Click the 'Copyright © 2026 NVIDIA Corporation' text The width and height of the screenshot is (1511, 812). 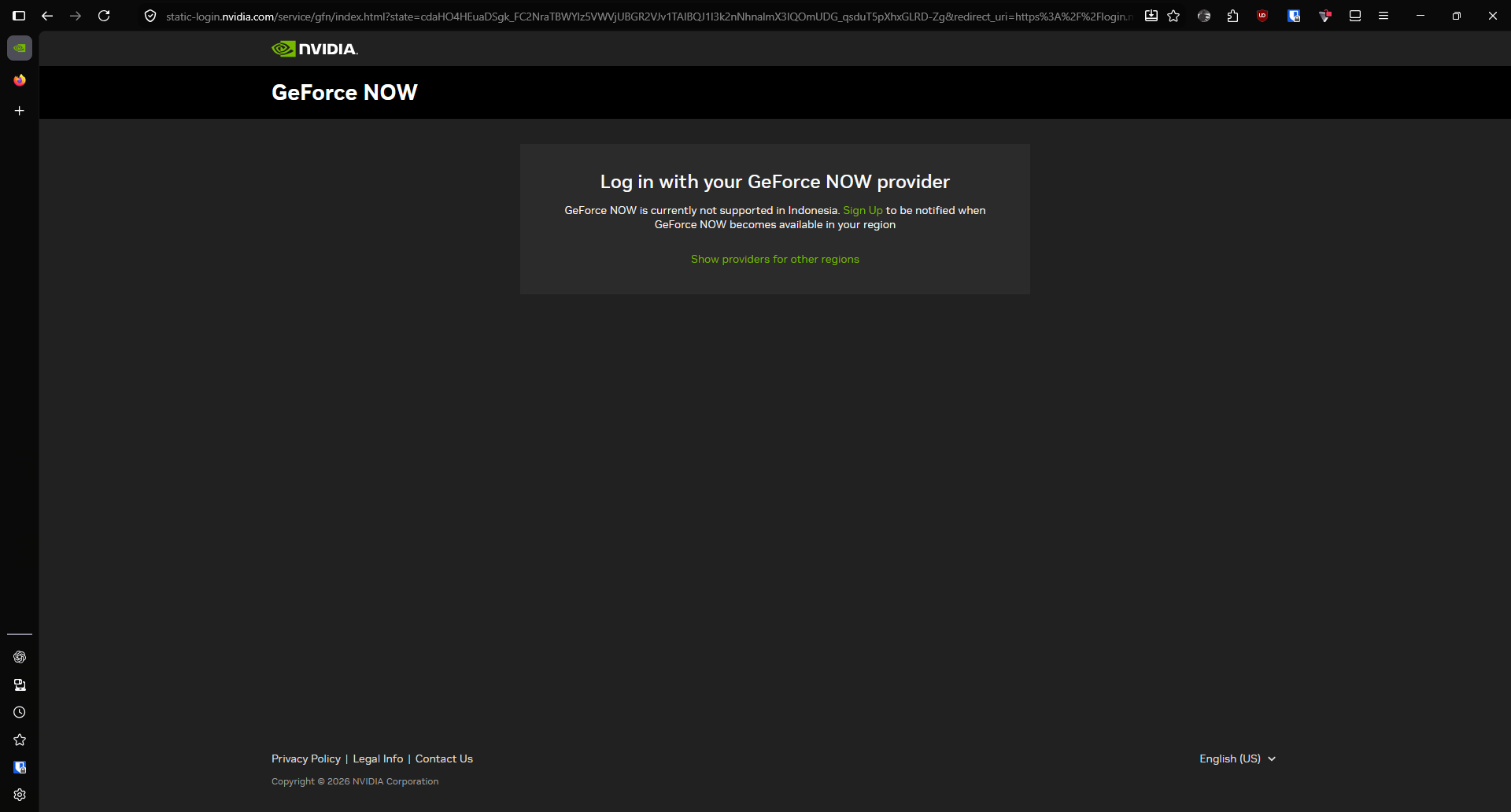point(355,781)
